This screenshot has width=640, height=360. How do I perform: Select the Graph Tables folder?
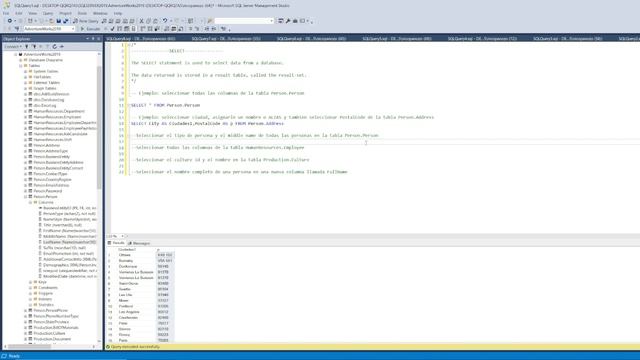click(45, 89)
